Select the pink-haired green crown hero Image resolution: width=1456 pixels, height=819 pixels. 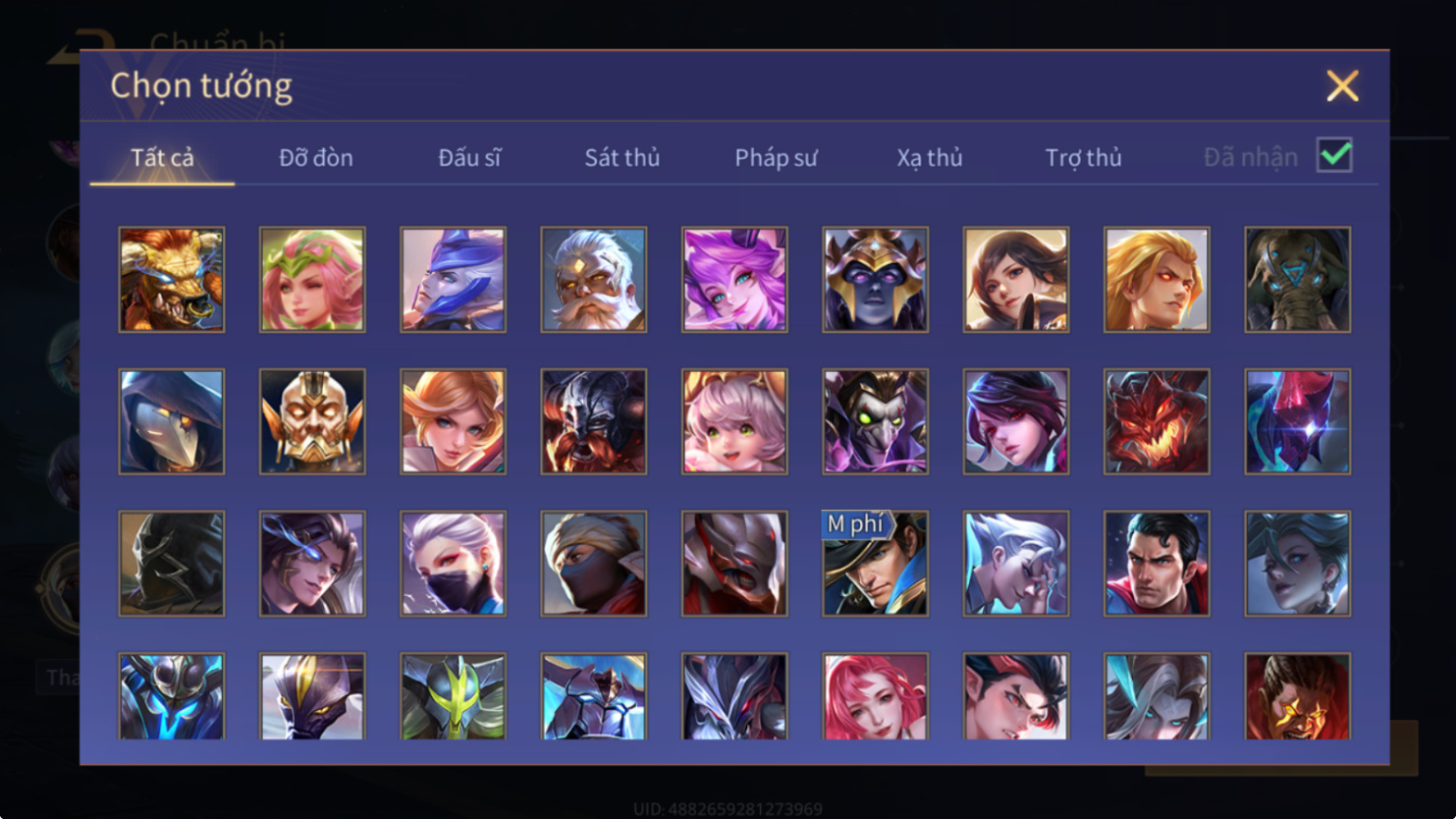coord(312,280)
